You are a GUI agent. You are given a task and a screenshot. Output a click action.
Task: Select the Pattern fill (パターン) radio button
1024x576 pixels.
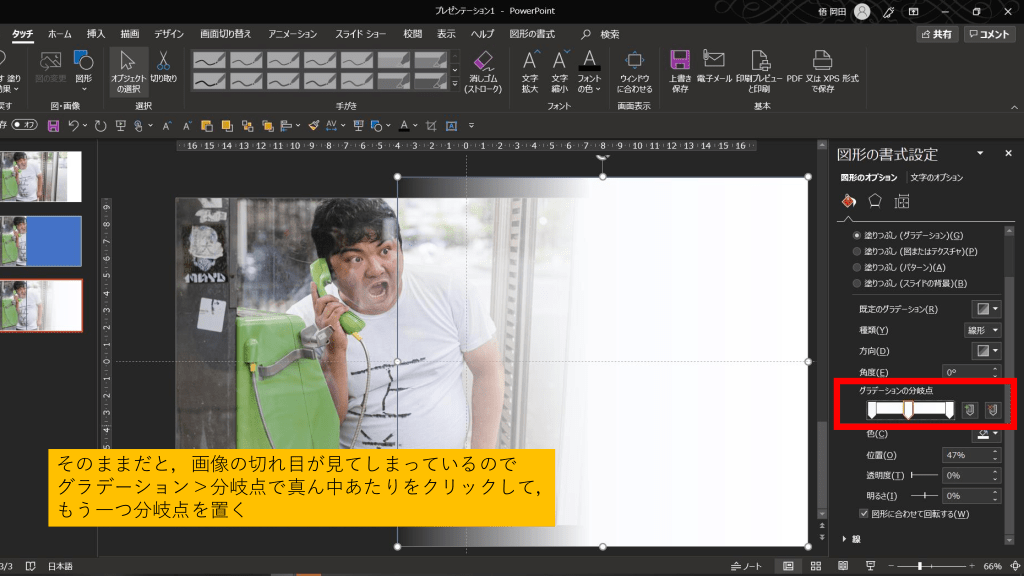[856, 267]
